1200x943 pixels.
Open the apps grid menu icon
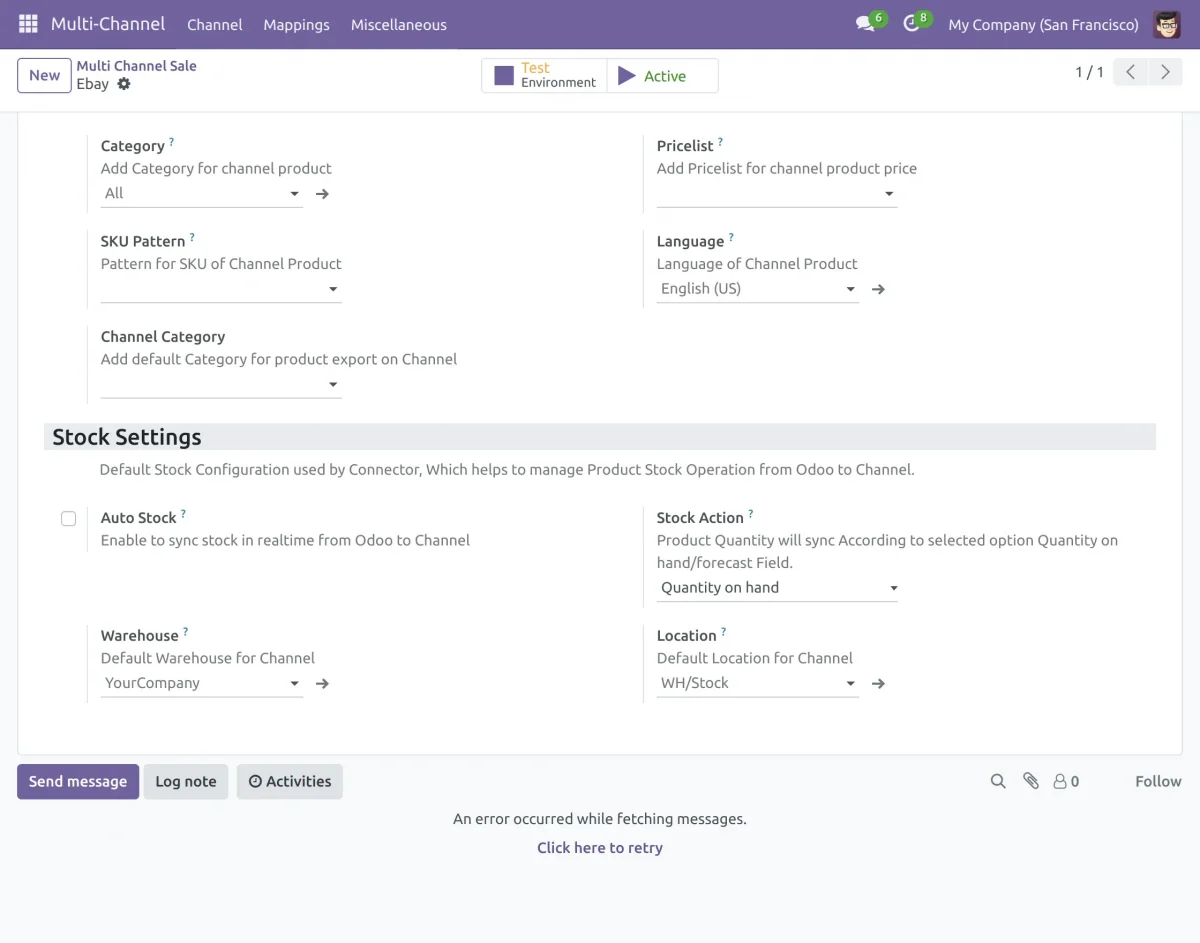tap(28, 24)
